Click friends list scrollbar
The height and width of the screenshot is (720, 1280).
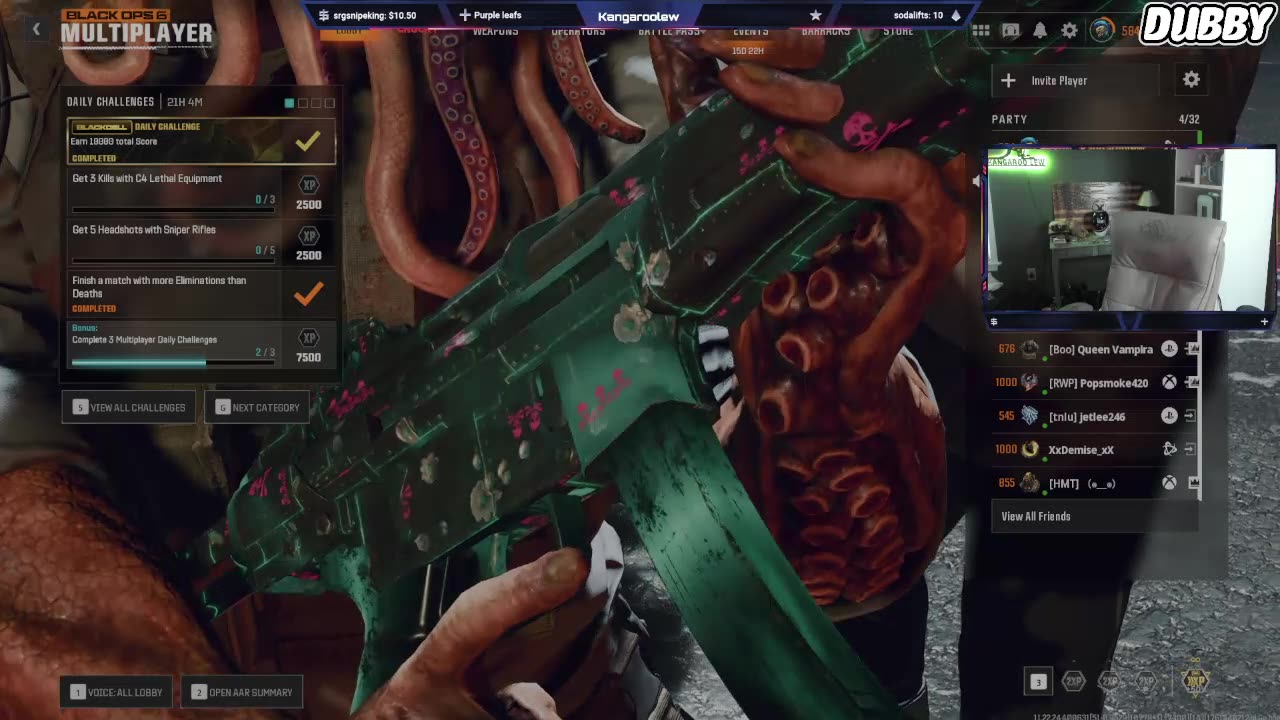pyautogui.click(x=1200, y=415)
